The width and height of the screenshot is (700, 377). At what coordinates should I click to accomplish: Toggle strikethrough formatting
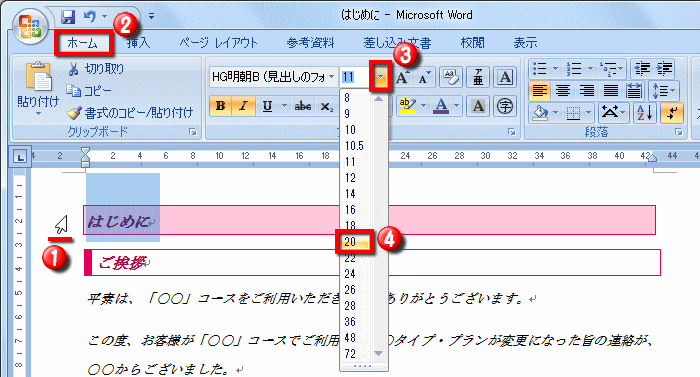pyautogui.click(x=303, y=106)
